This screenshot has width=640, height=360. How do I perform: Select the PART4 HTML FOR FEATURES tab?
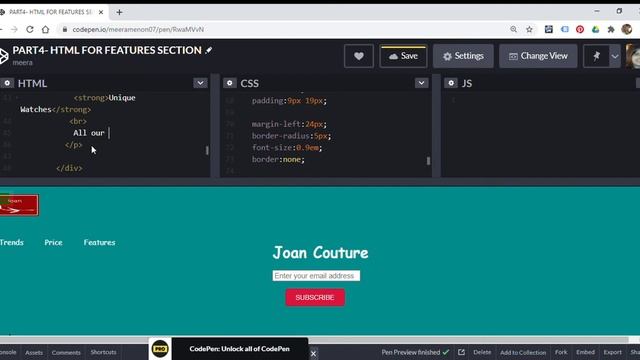[51, 12]
